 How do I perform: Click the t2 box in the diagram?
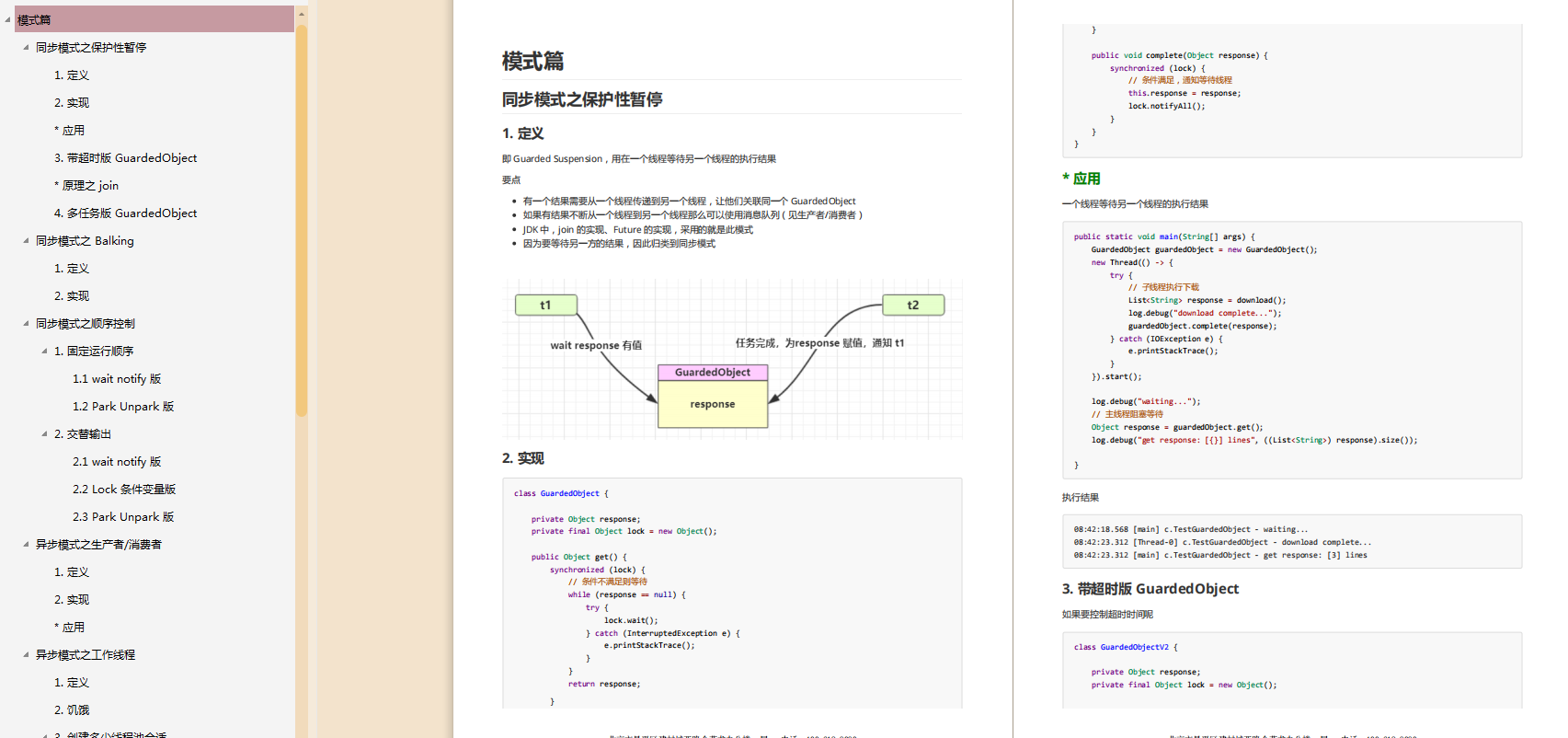click(913, 305)
